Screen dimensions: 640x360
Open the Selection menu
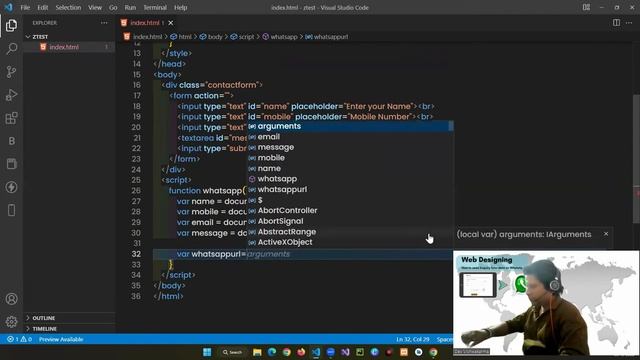(68, 7)
